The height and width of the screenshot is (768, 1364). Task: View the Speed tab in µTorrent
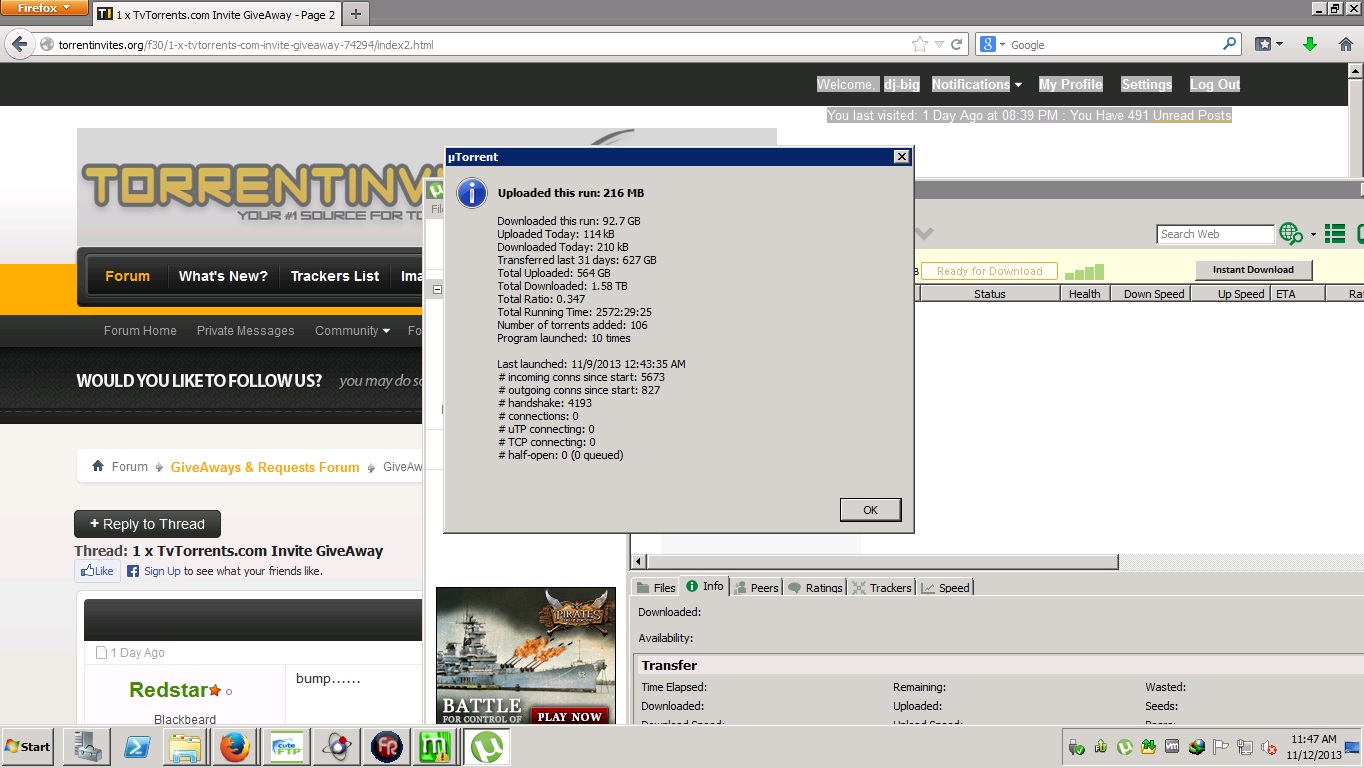tap(946, 587)
